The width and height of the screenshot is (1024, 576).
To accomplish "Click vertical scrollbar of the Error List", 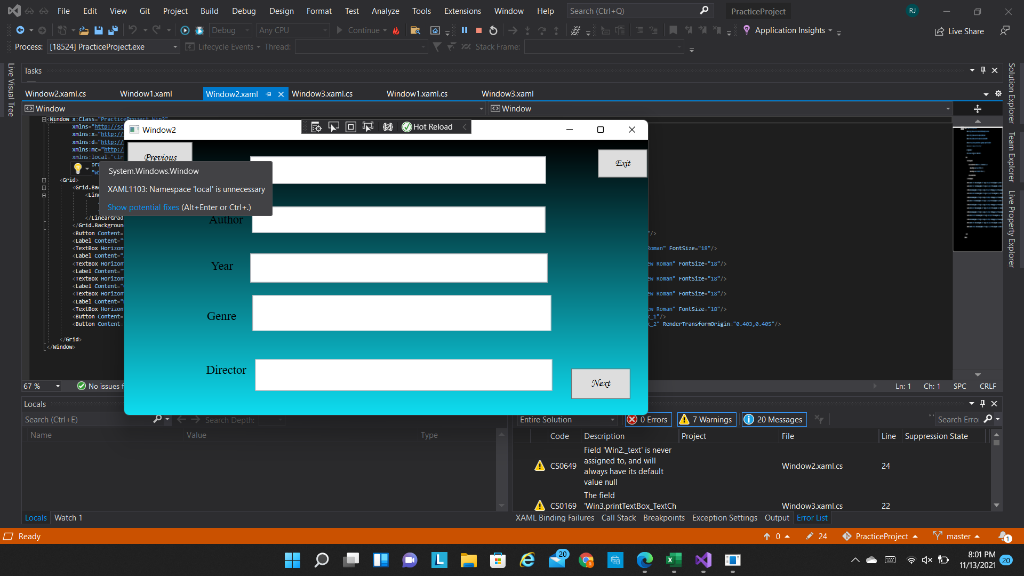I will [997, 469].
